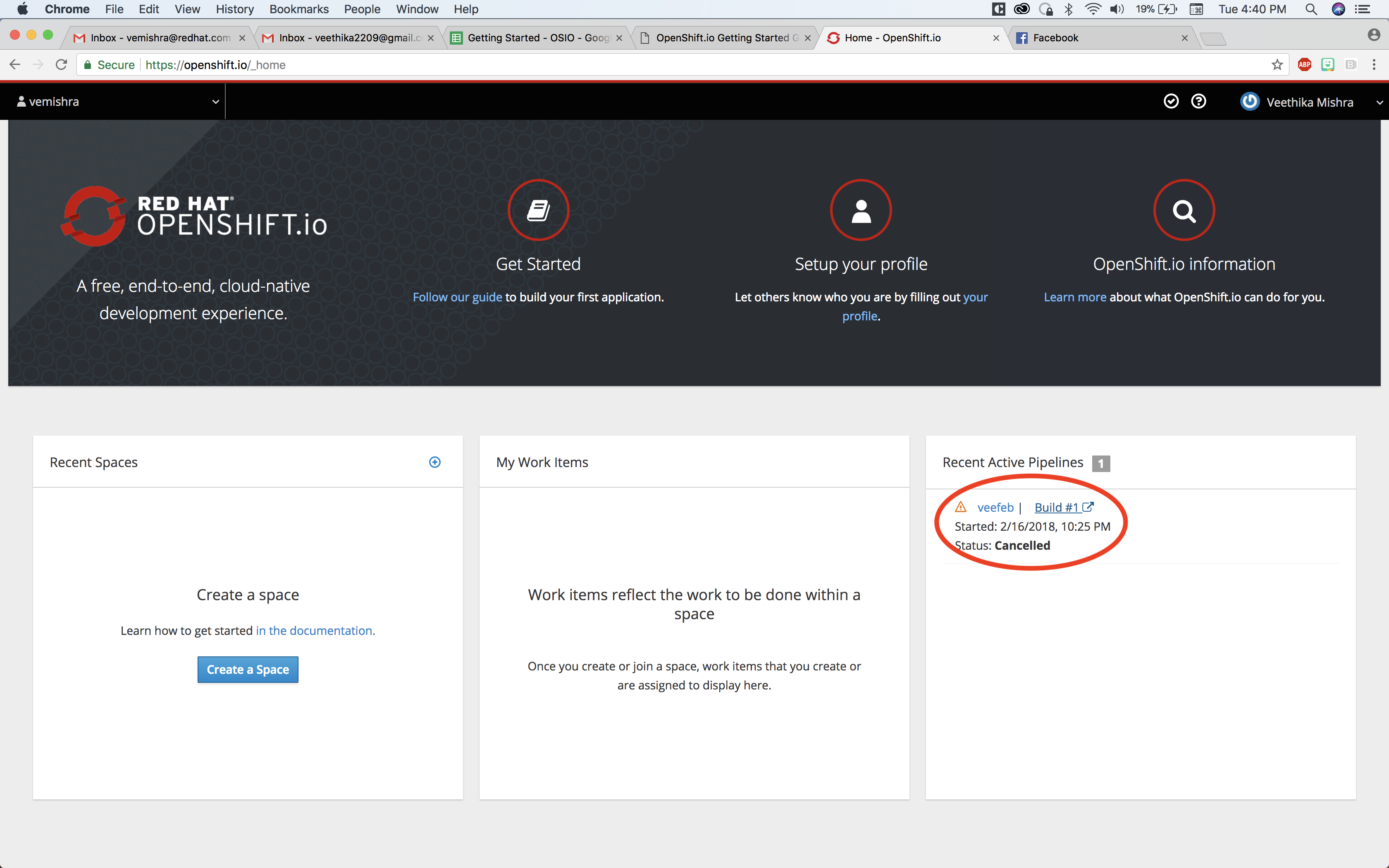Open help via the question mark icon
1389x868 pixels.
click(x=1199, y=101)
